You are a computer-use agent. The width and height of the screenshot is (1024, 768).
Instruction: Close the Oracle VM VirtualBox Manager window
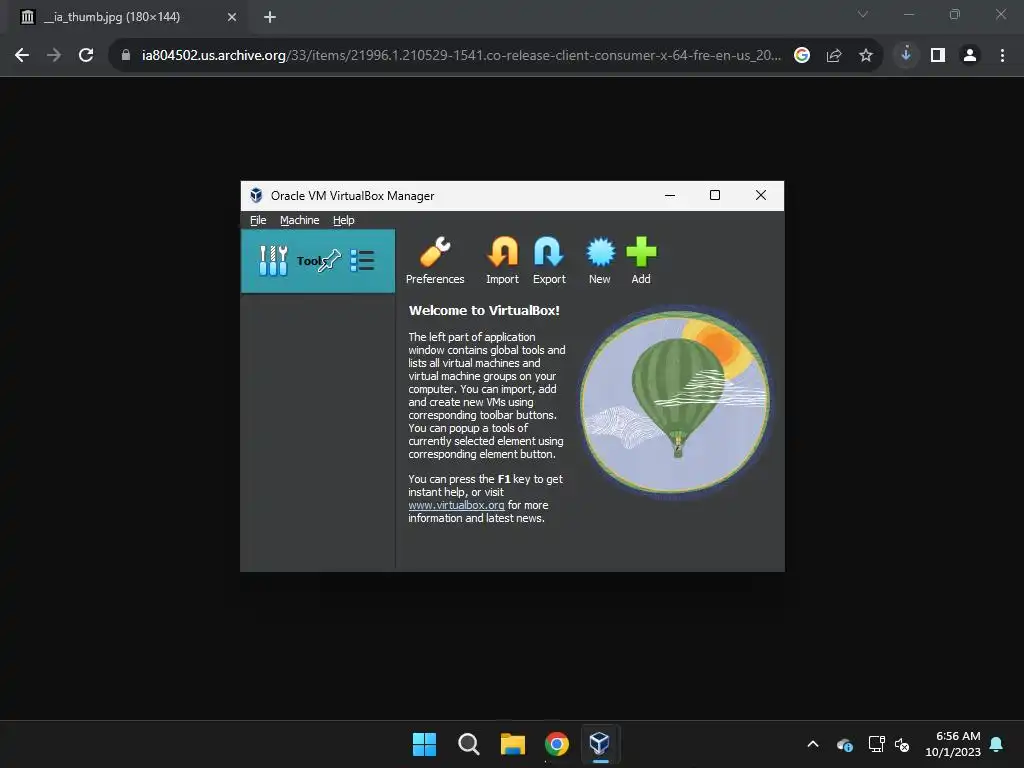point(761,195)
